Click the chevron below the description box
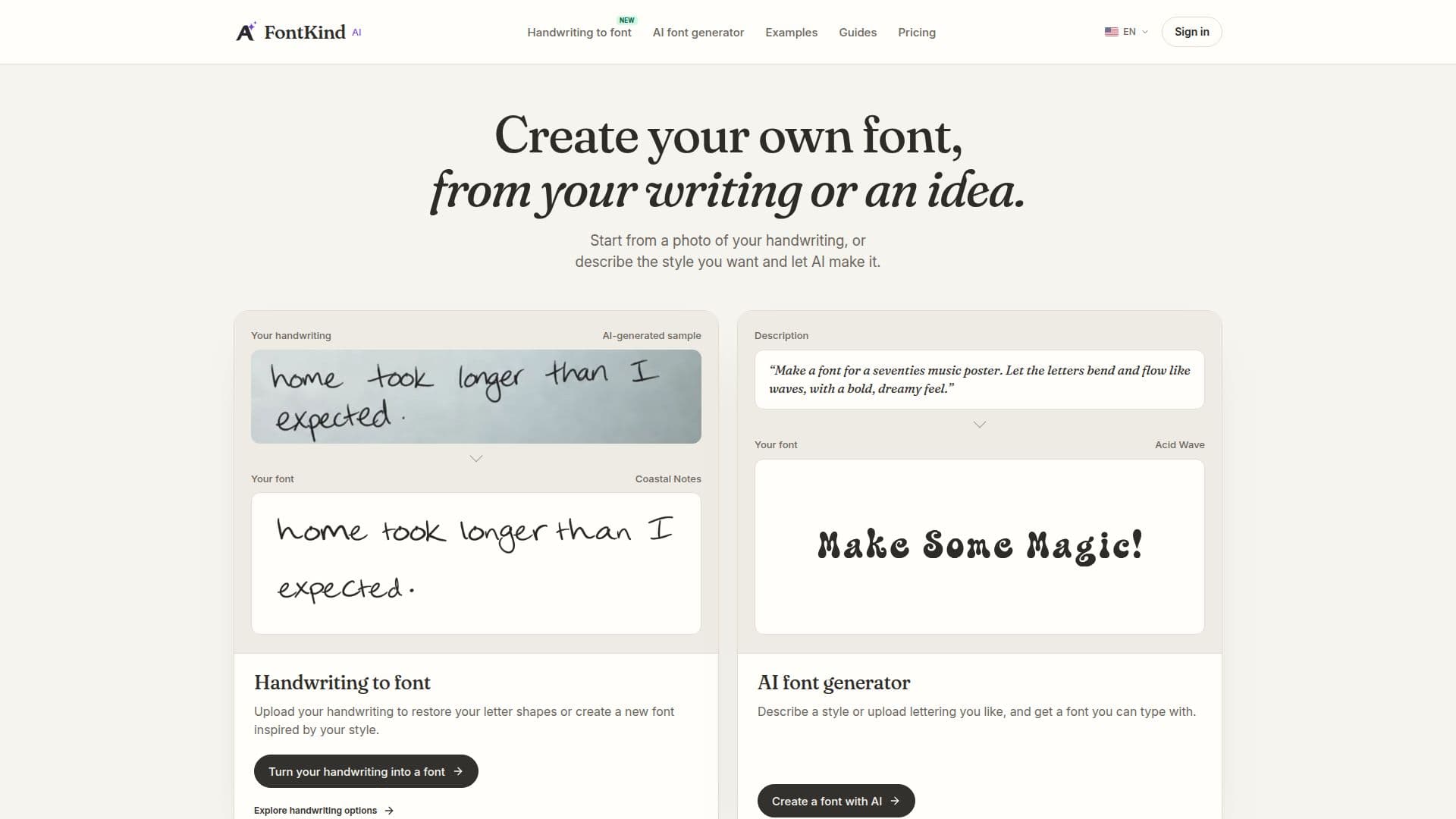Viewport: 1456px width, 819px height. coord(980,425)
